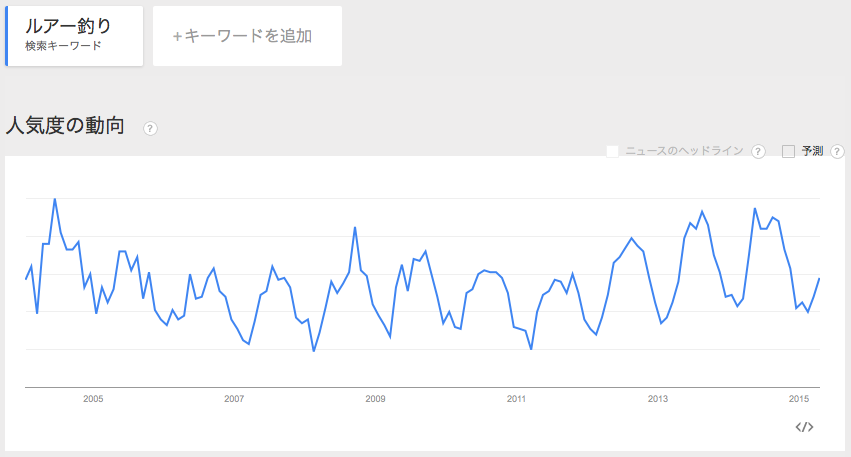Viewport: 851px width, 457px height.
Task: Select the ルアー釣り search term card
Action: (74, 36)
